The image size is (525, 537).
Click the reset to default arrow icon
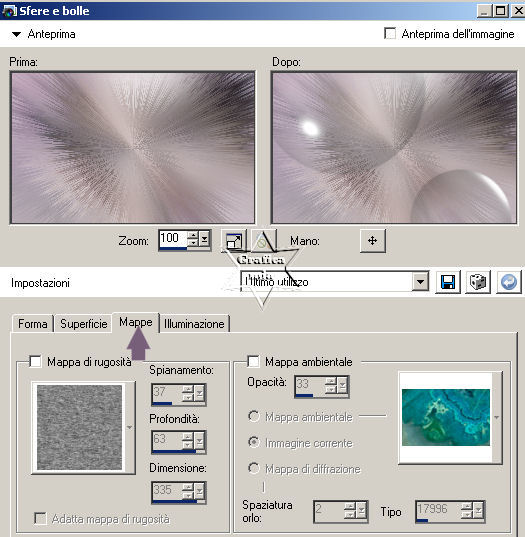pyautogui.click(x=509, y=282)
